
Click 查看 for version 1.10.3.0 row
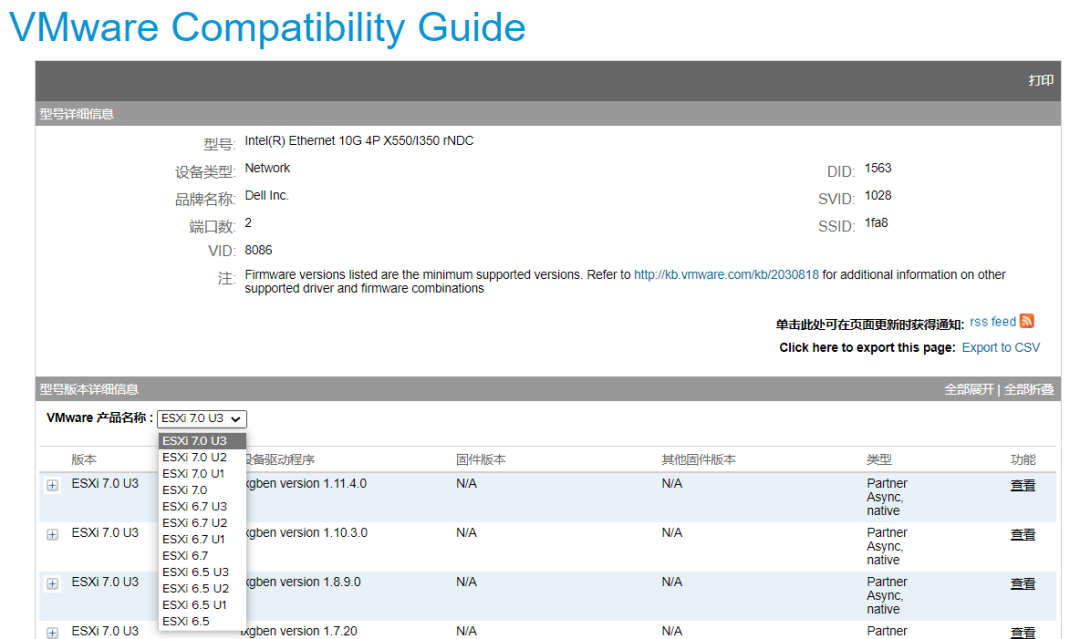[1022, 534]
